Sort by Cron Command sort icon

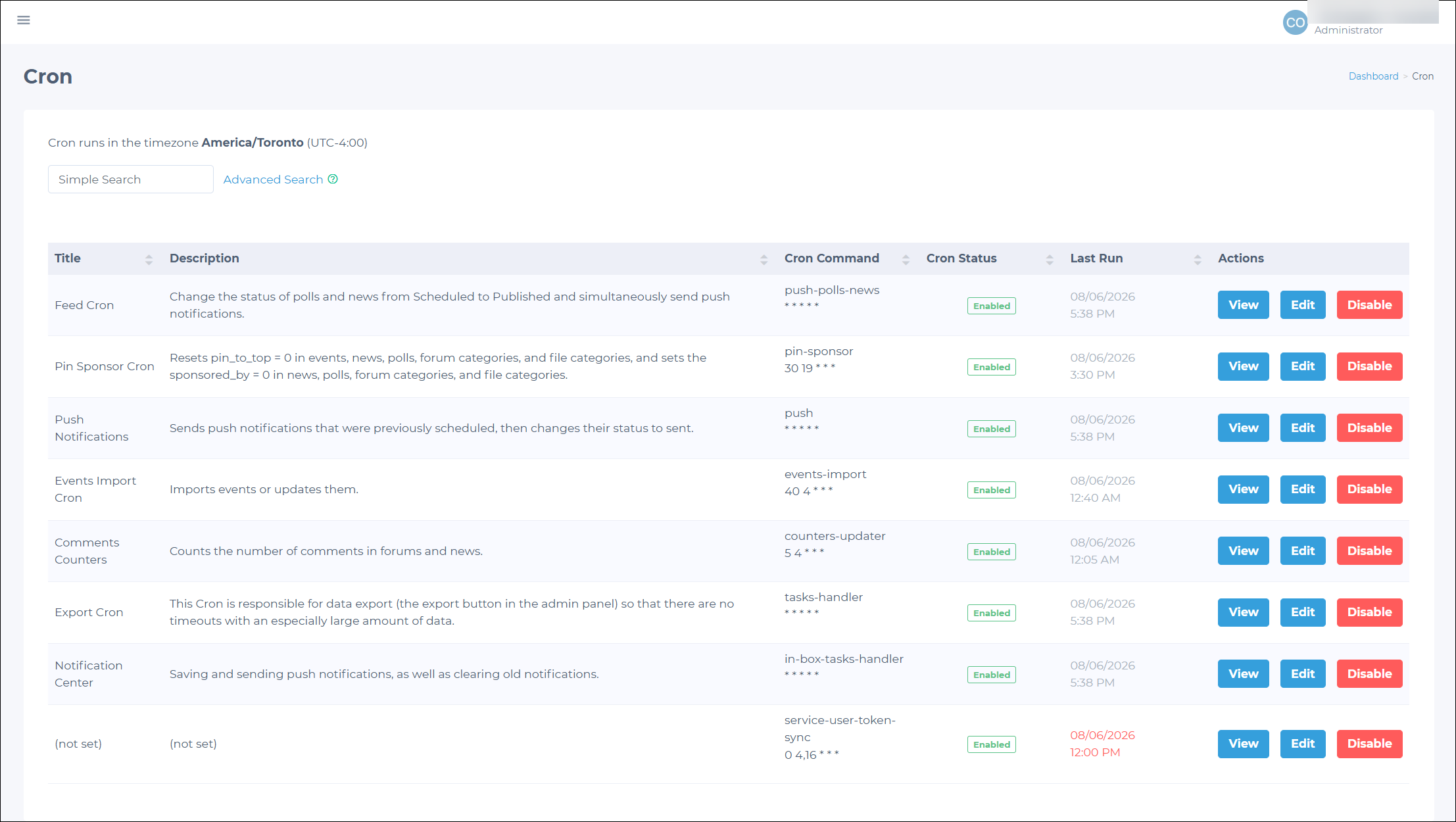[x=906, y=259]
